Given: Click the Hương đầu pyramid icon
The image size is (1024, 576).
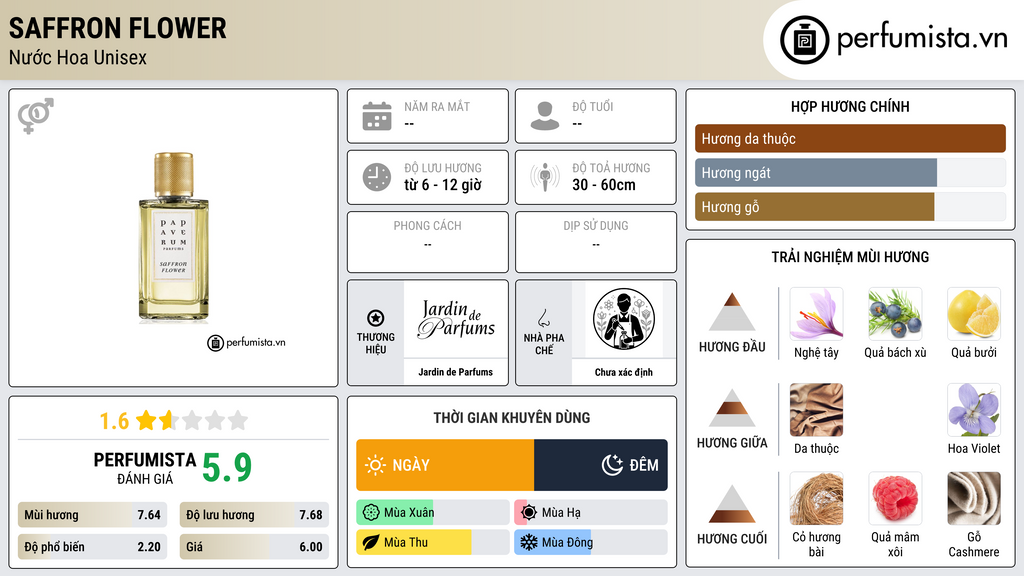Looking at the screenshot, I should pos(732,312).
